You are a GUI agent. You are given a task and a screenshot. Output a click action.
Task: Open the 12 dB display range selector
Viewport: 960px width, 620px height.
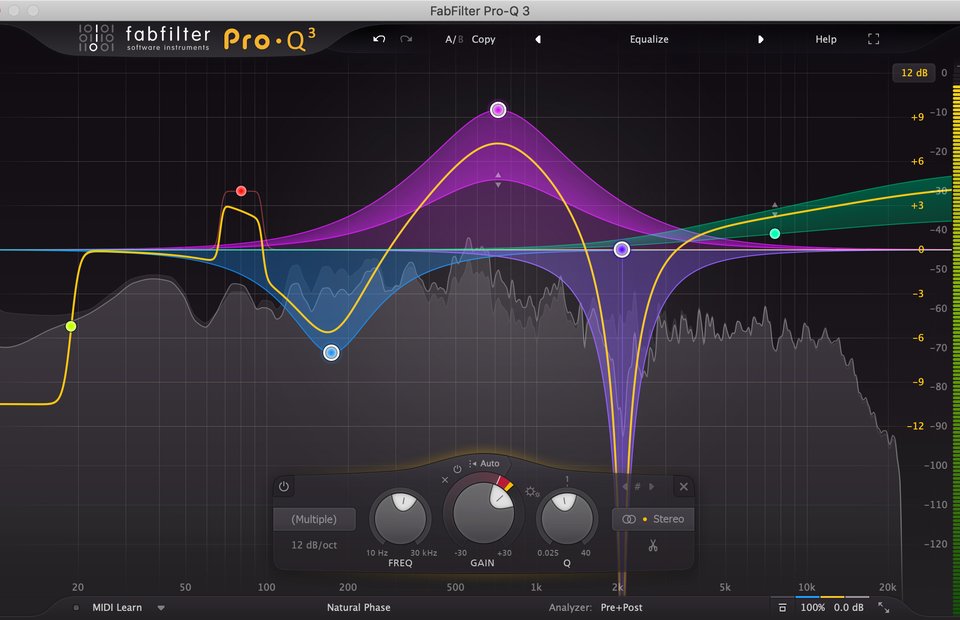913,73
